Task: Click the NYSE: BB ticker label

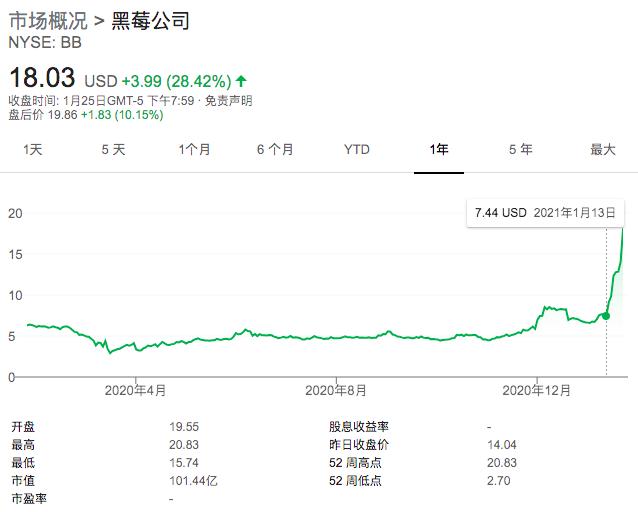Action: click(45, 42)
